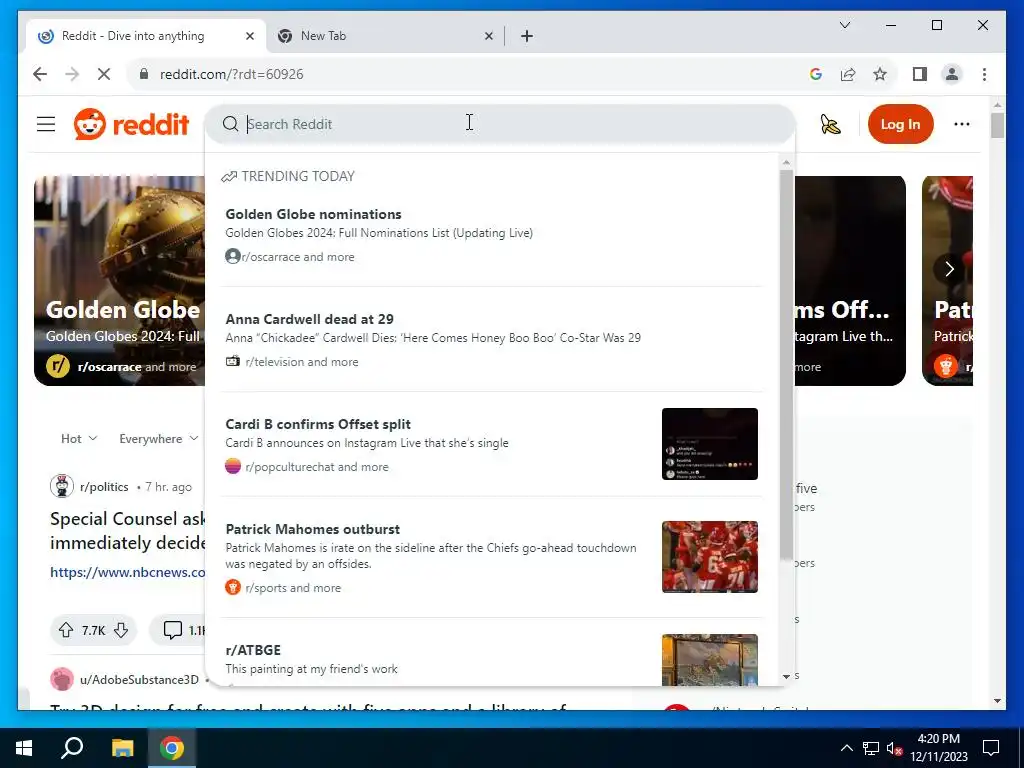
Task: Click the r/politics community avatar
Action: point(61,487)
